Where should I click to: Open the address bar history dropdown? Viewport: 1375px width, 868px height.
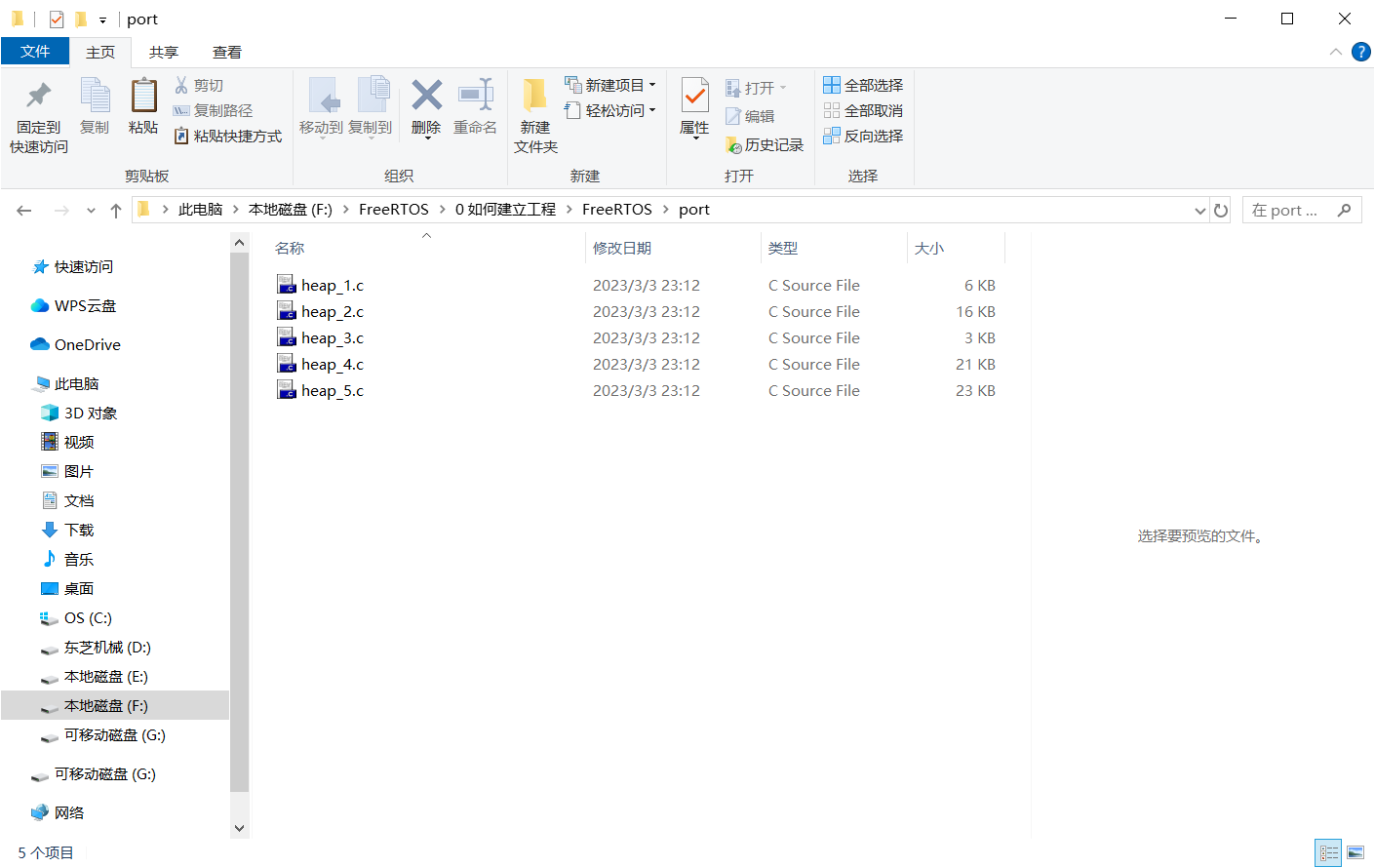[1200, 211]
